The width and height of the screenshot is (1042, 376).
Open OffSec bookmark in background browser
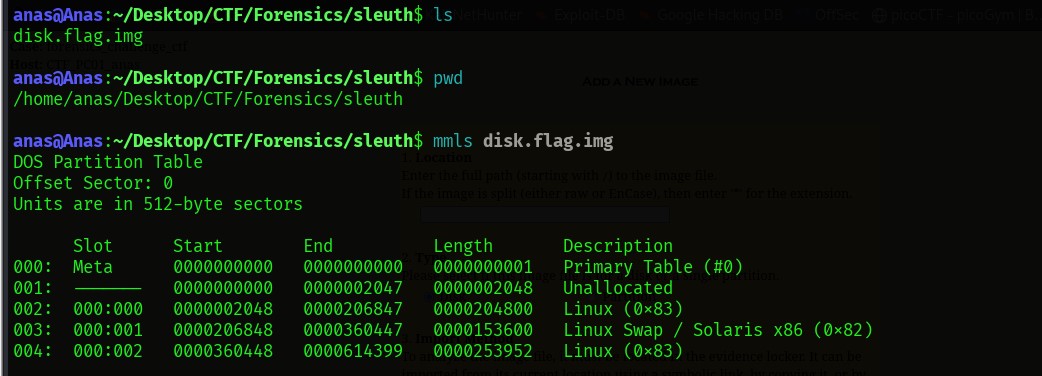point(837,15)
